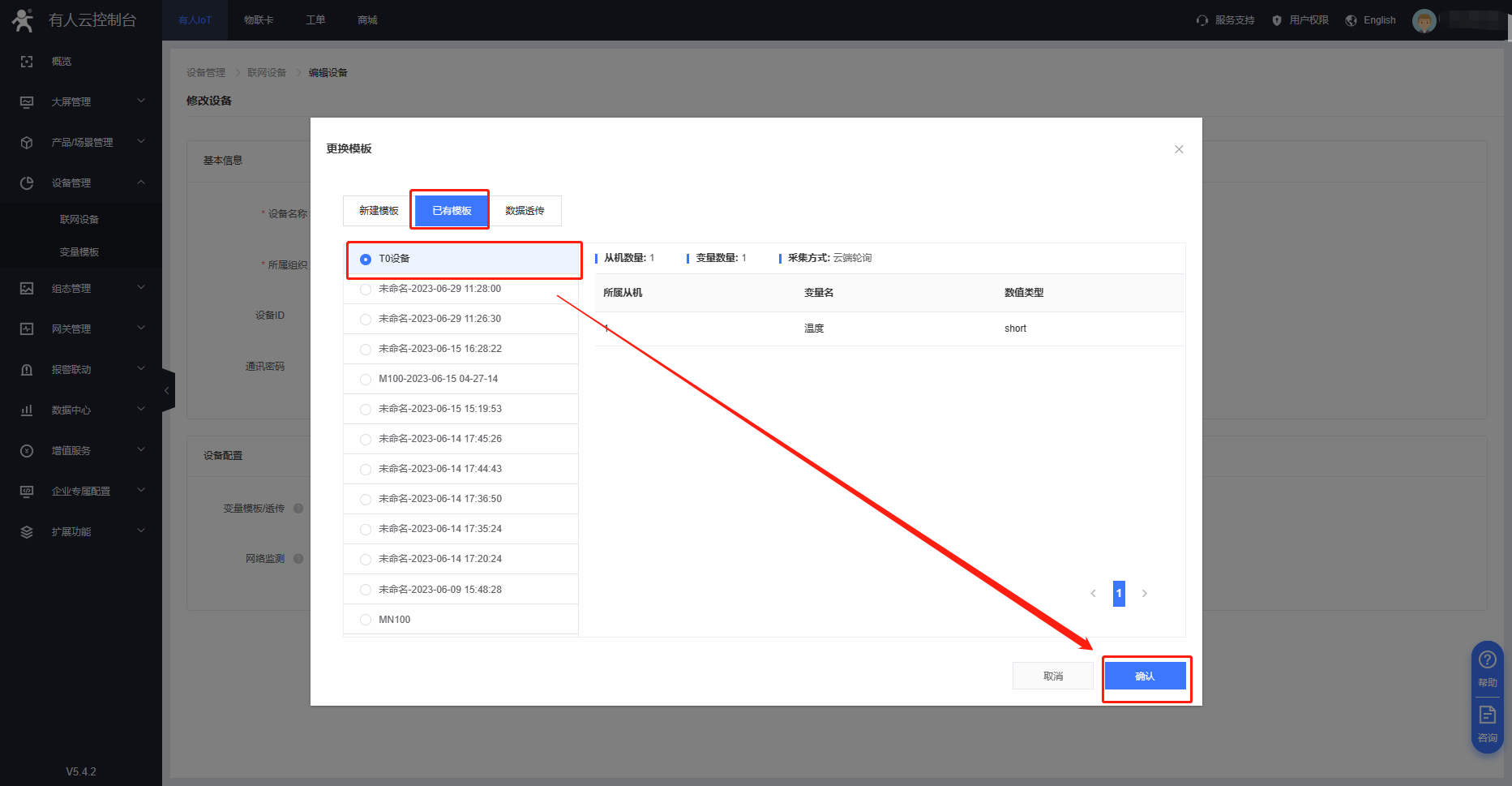The image size is (1512, 786).
Task: Switch to the 数据透传 tab
Action: point(525,211)
